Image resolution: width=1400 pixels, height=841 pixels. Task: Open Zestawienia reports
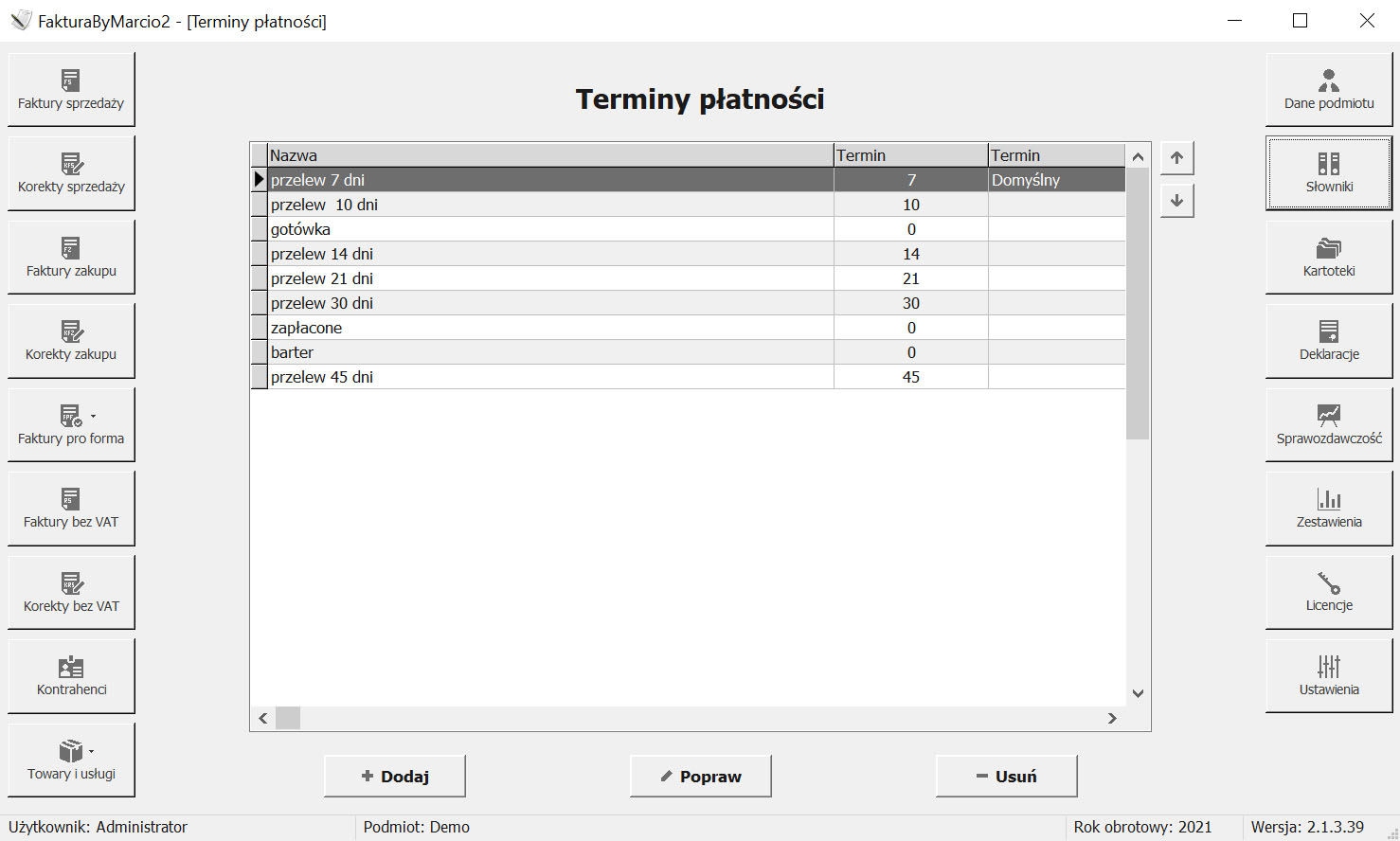click(1329, 508)
